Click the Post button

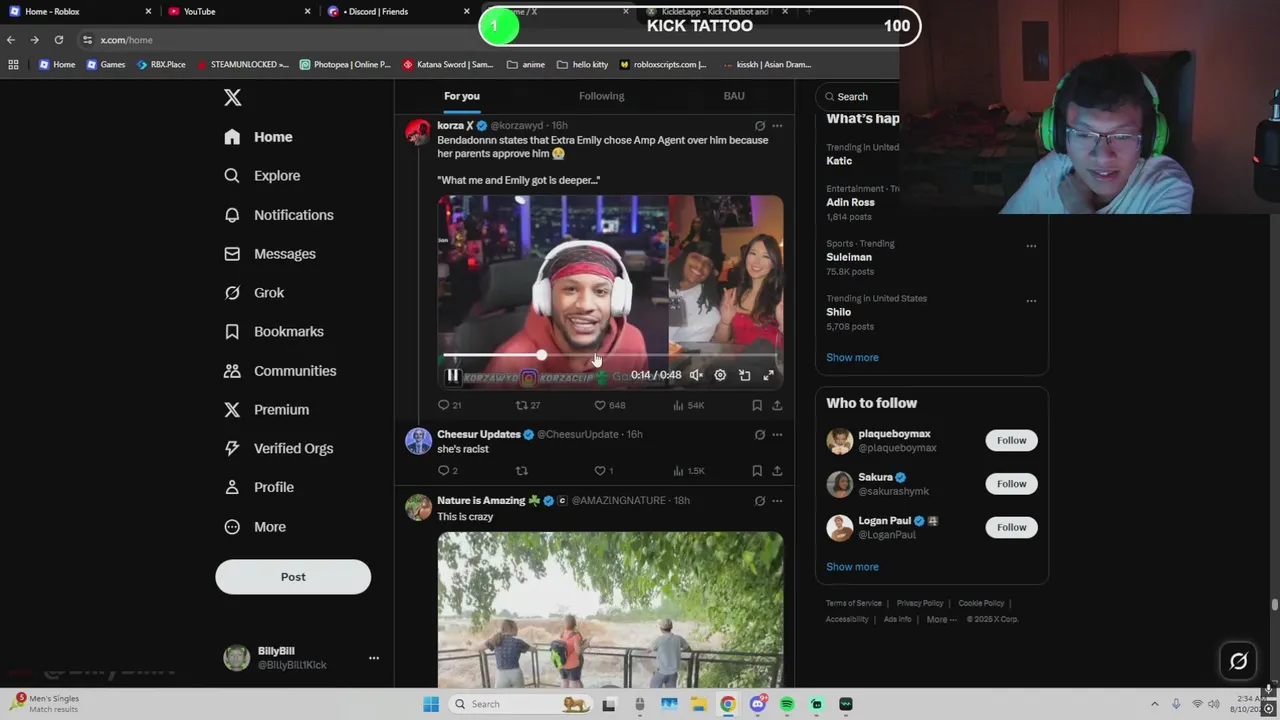point(293,577)
